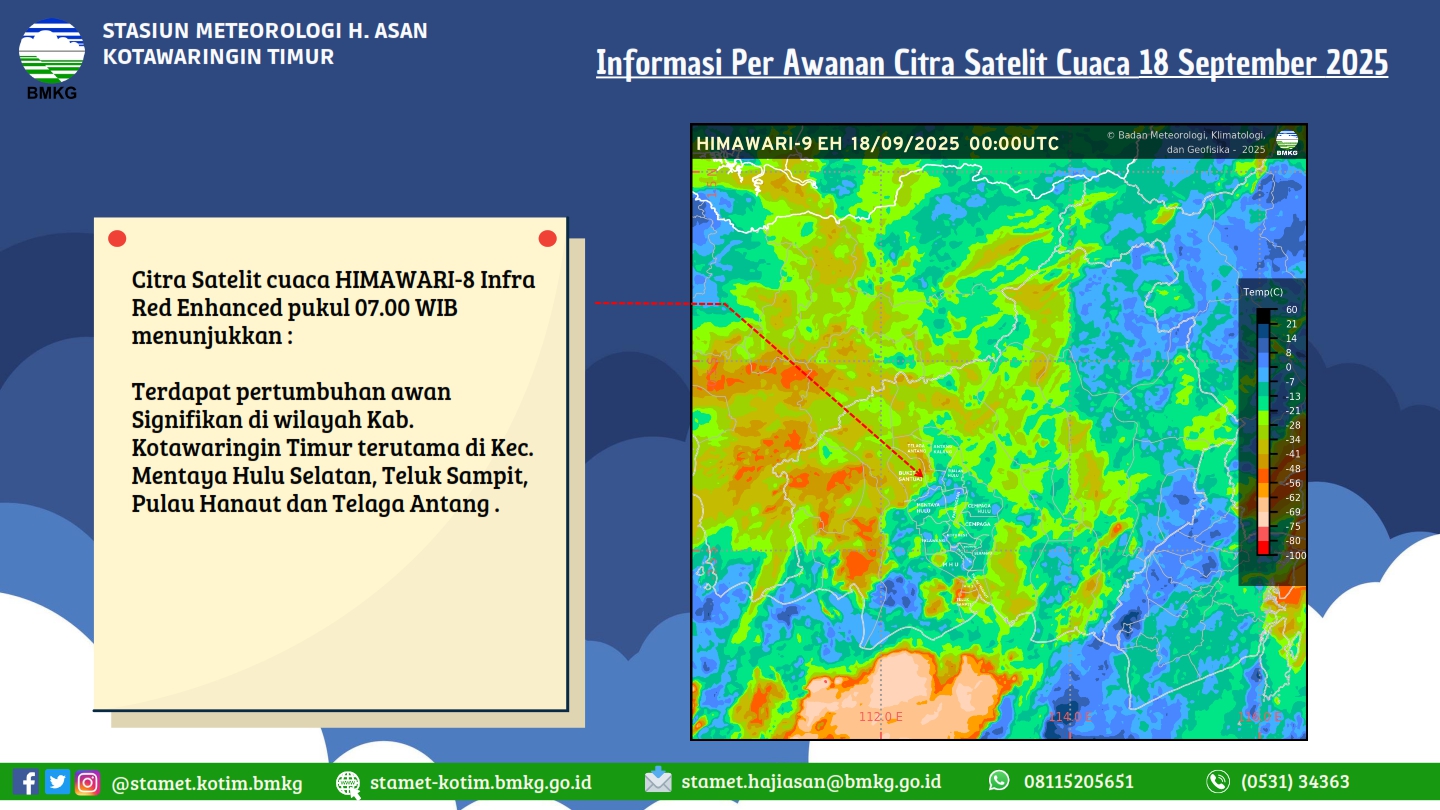Open the stamet-kotim.bmkg.go.id website link
Viewport: 1440px width, 810px height.
point(481,782)
